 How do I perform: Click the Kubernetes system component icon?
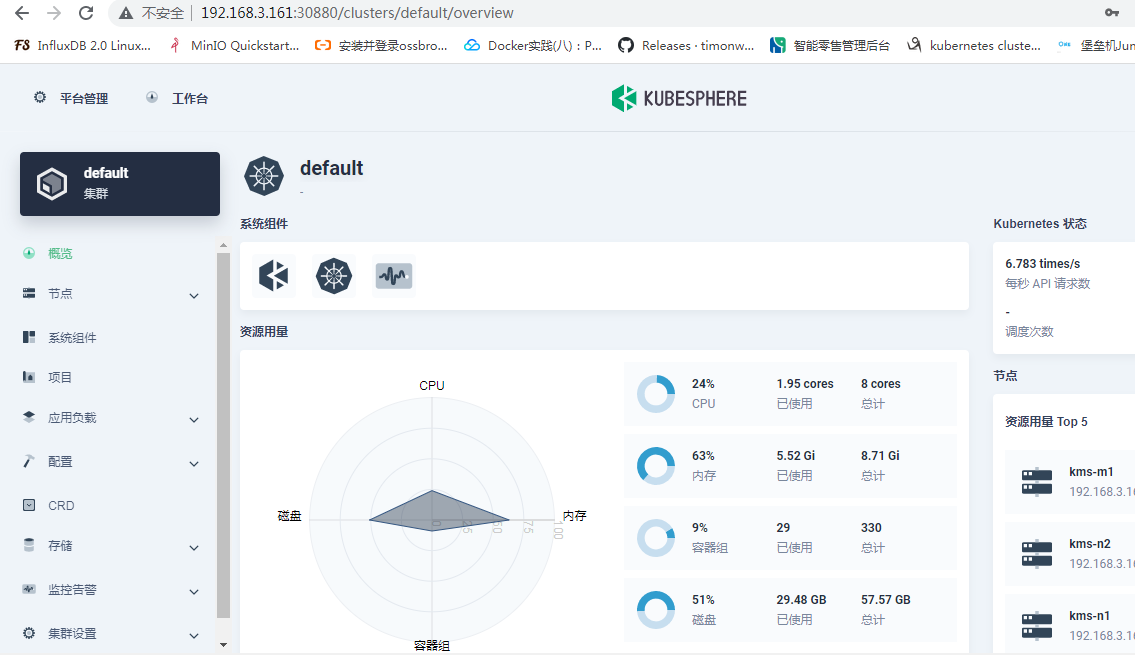tap(334, 276)
